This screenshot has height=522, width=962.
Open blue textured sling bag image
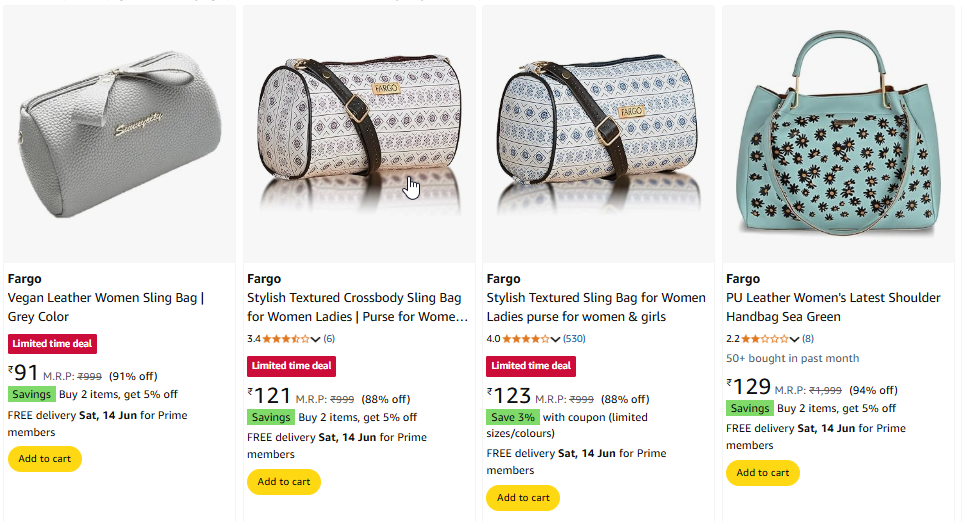click(598, 135)
